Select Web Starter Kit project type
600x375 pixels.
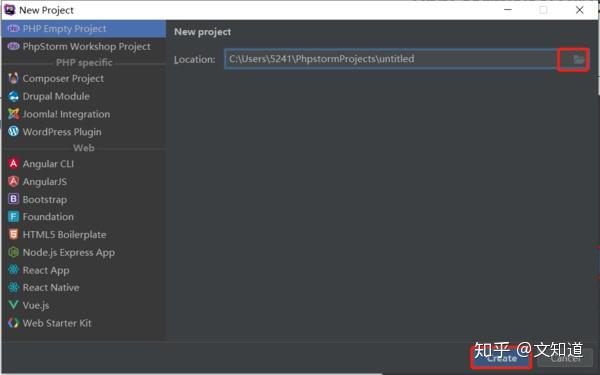[84, 323]
